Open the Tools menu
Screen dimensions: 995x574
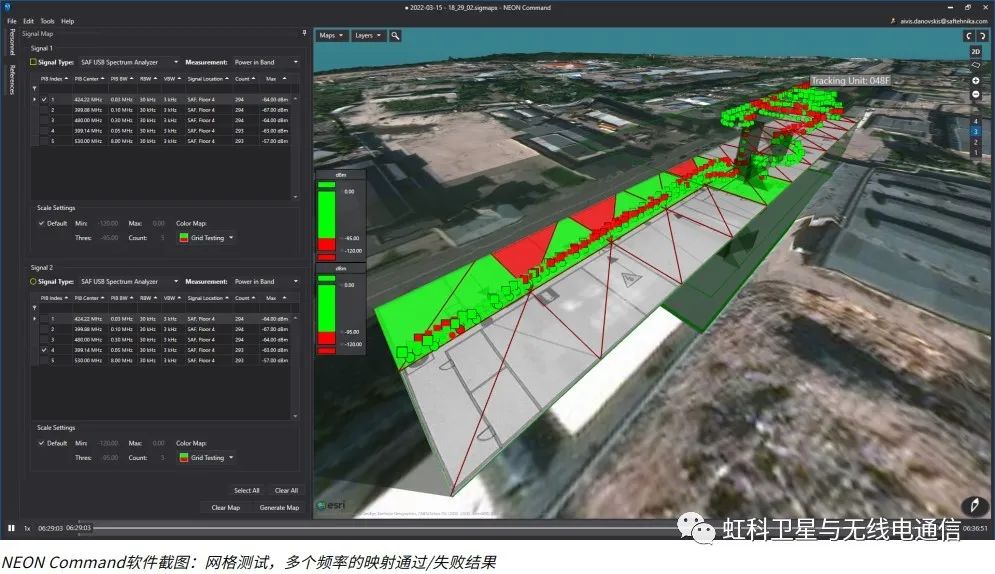pyautogui.click(x=47, y=20)
